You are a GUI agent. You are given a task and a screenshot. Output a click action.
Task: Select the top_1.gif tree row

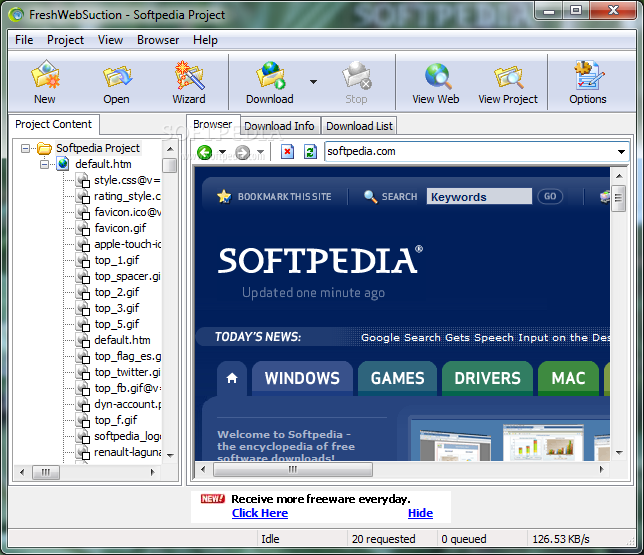tap(117, 260)
